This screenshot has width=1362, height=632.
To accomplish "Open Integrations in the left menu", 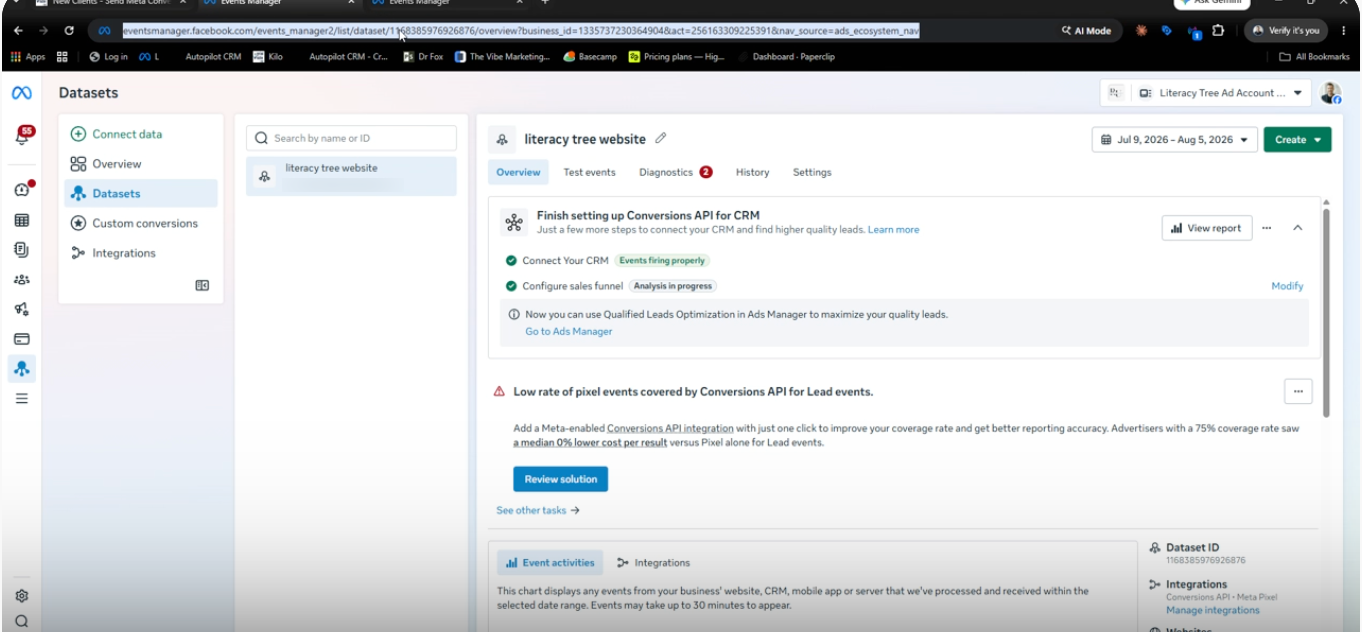I will coord(141,253).
